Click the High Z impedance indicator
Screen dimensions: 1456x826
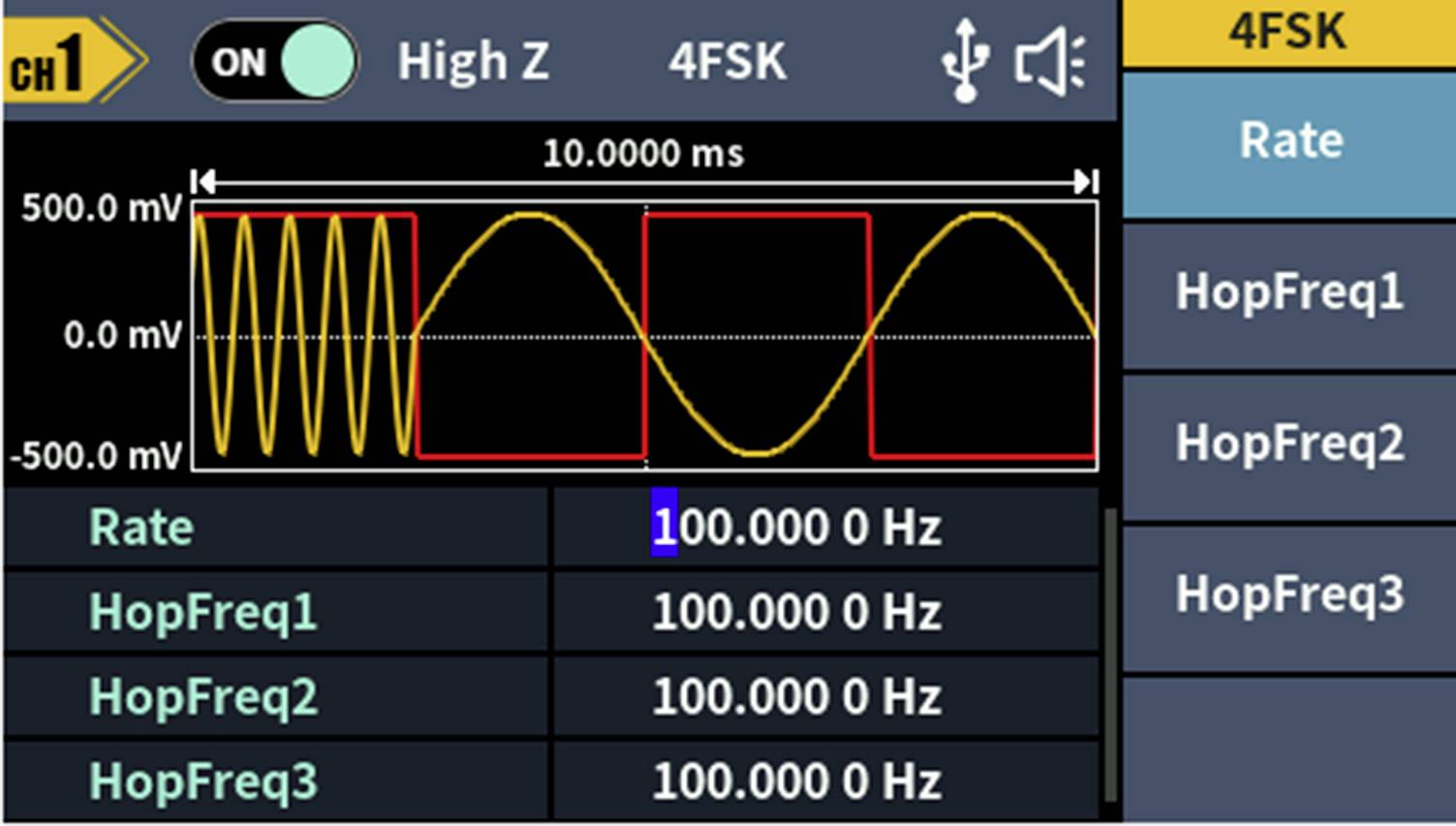[473, 60]
